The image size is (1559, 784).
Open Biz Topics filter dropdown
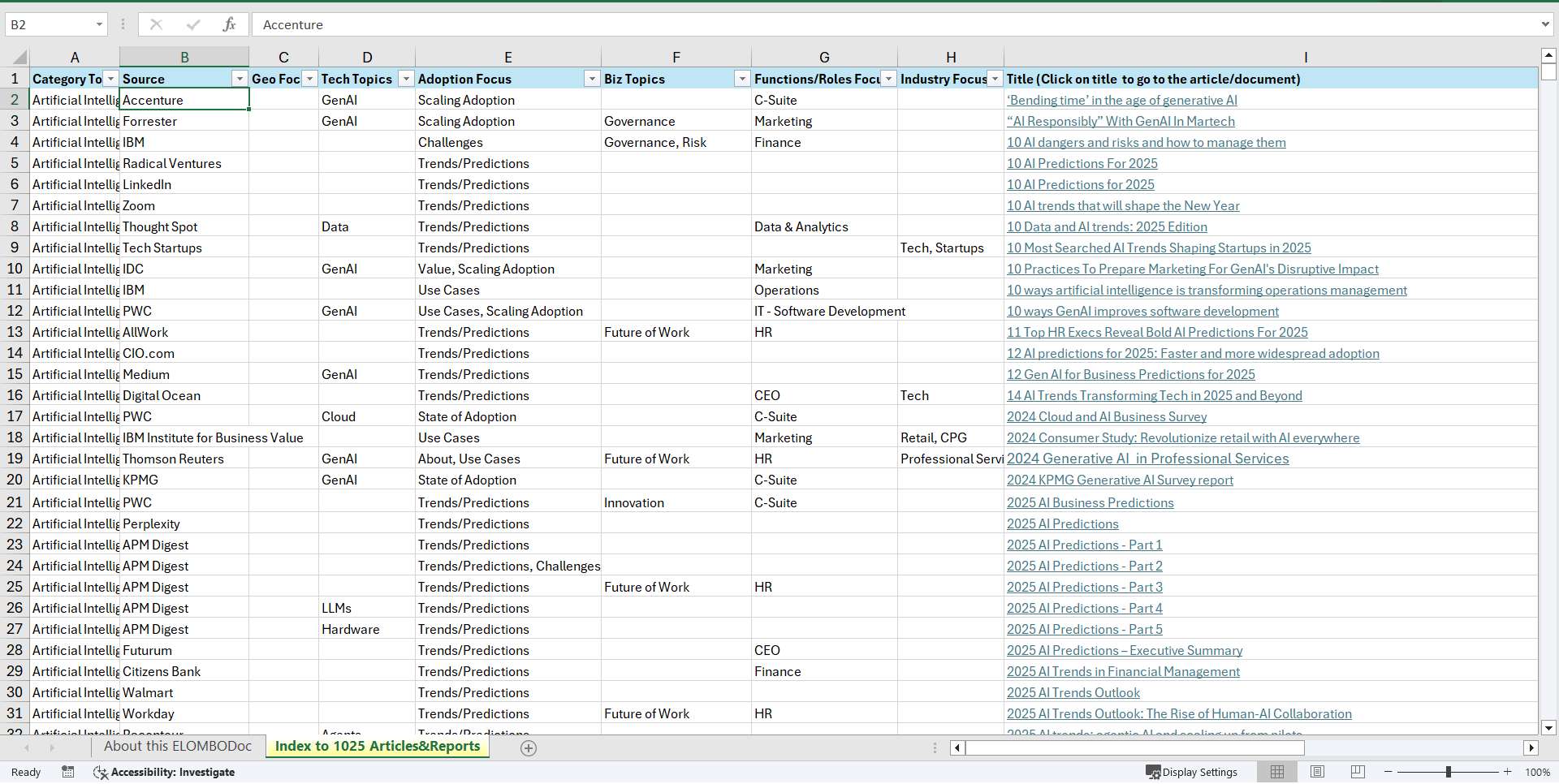pos(742,79)
